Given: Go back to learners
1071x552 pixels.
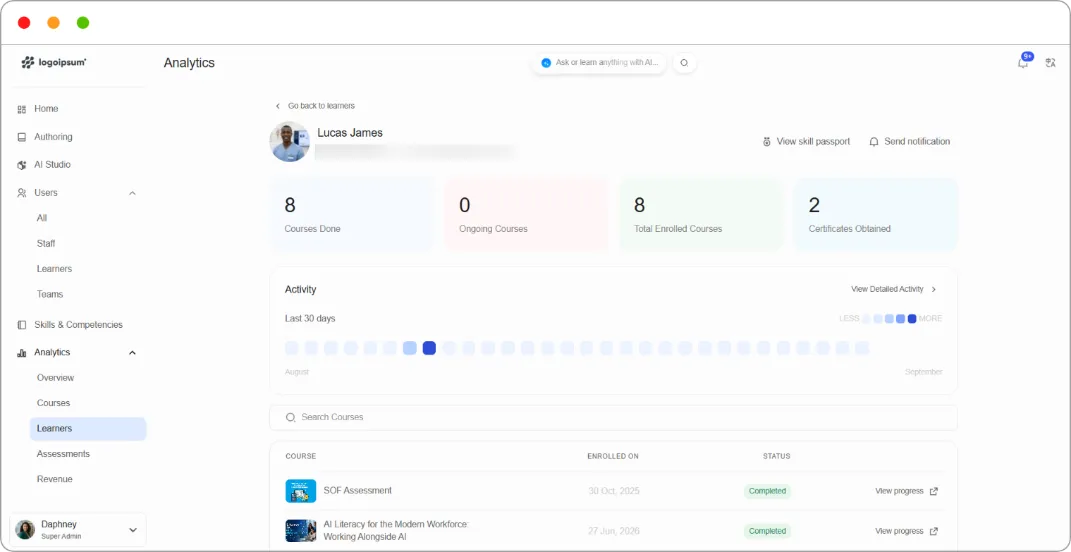Looking at the screenshot, I should (x=321, y=106).
